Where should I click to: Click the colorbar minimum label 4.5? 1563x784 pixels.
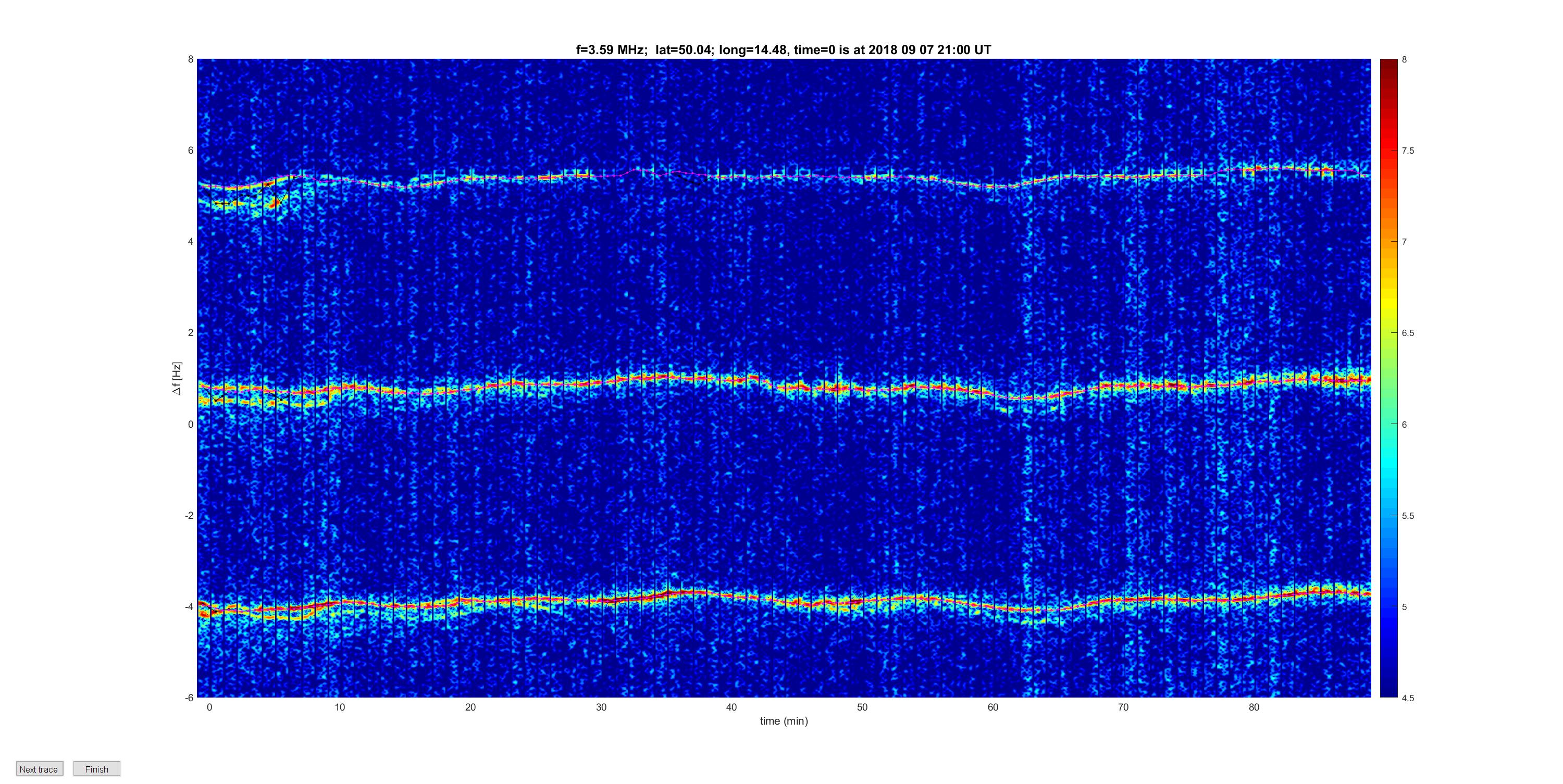(x=1408, y=698)
